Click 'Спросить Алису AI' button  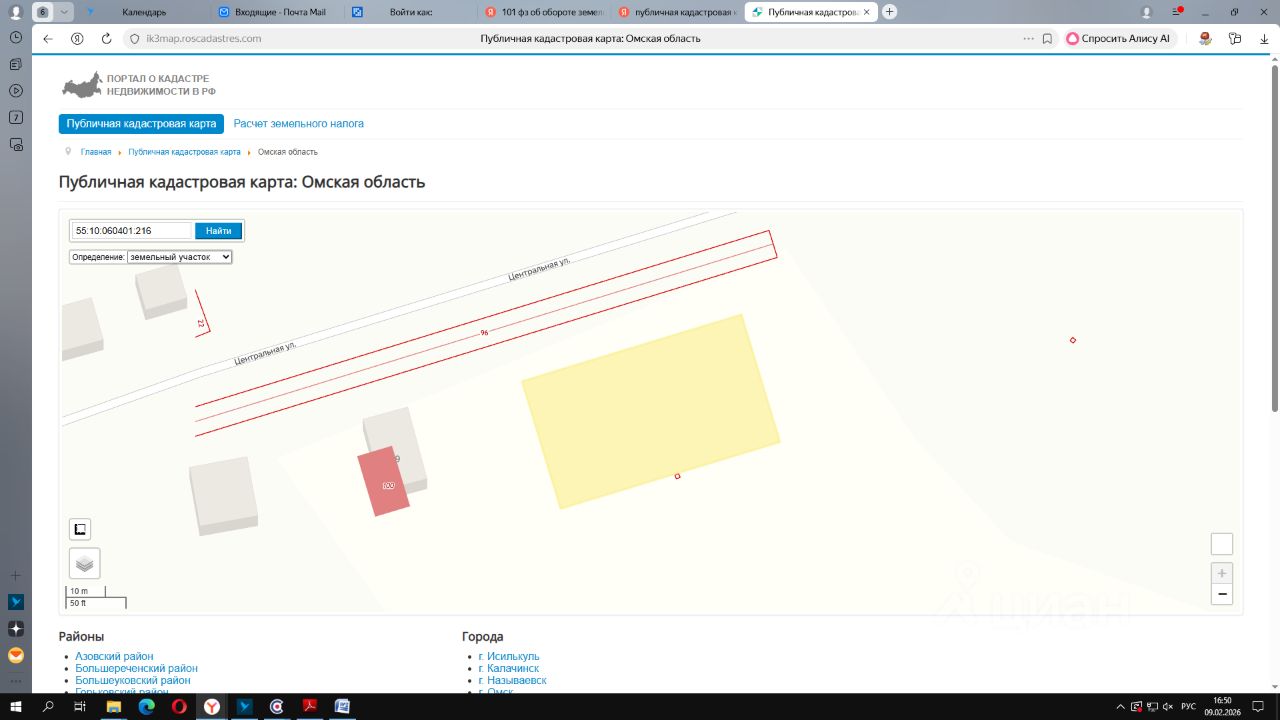pos(1118,39)
